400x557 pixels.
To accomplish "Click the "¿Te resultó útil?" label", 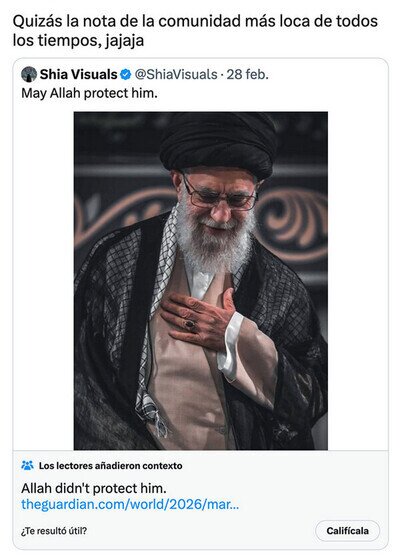I will tap(54, 531).
